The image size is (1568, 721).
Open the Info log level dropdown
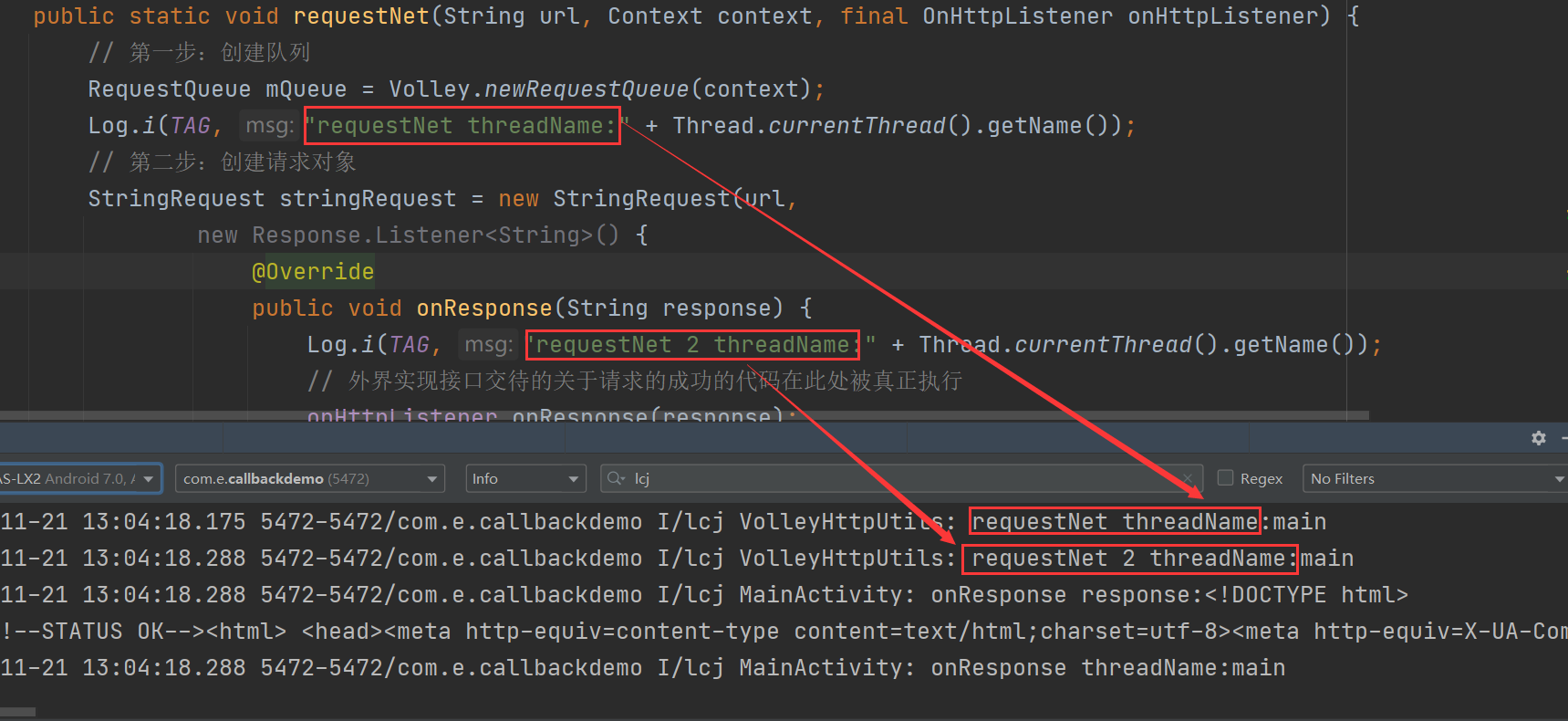coord(524,478)
